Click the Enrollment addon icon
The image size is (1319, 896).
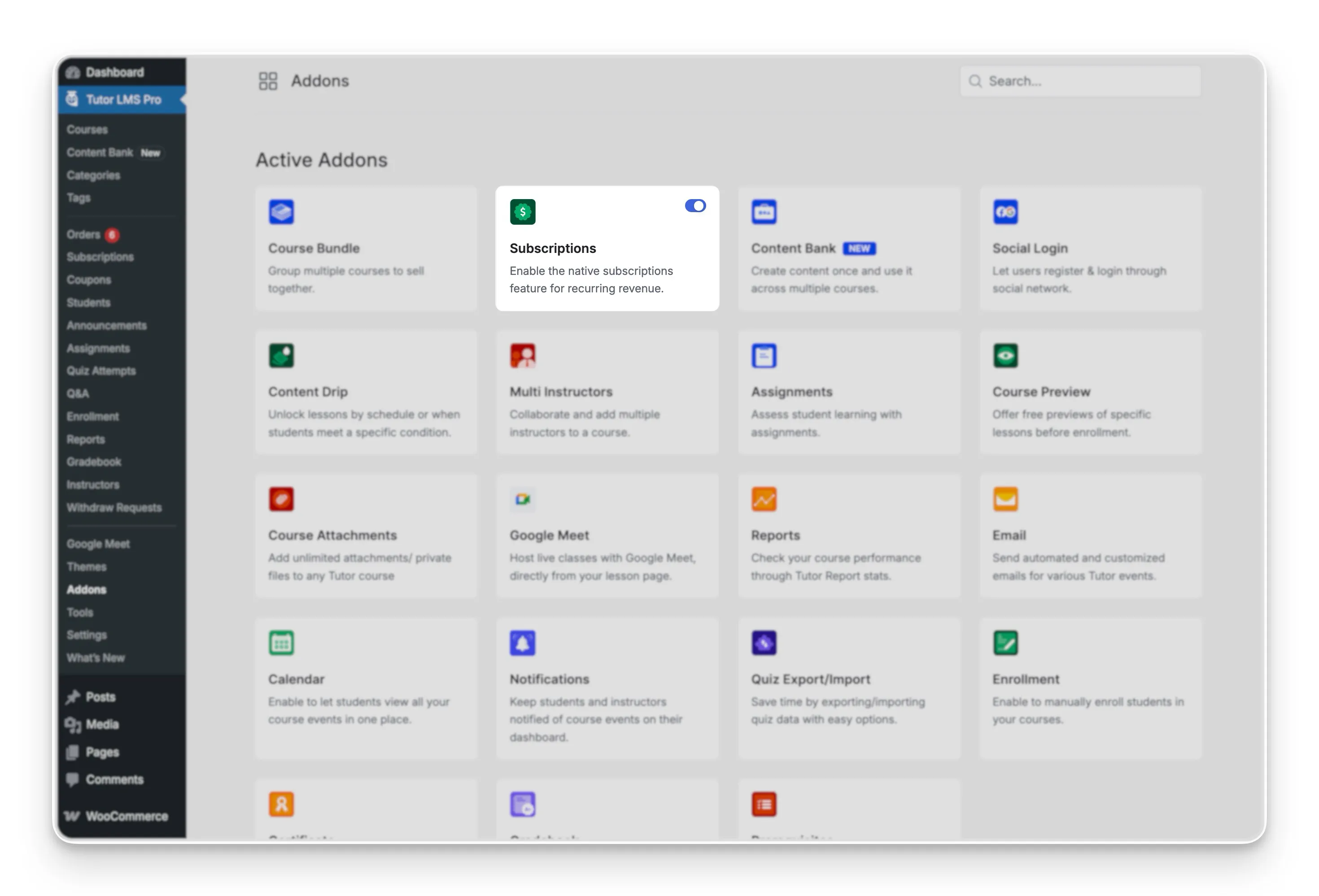pyautogui.click(x=1006, y=643)
